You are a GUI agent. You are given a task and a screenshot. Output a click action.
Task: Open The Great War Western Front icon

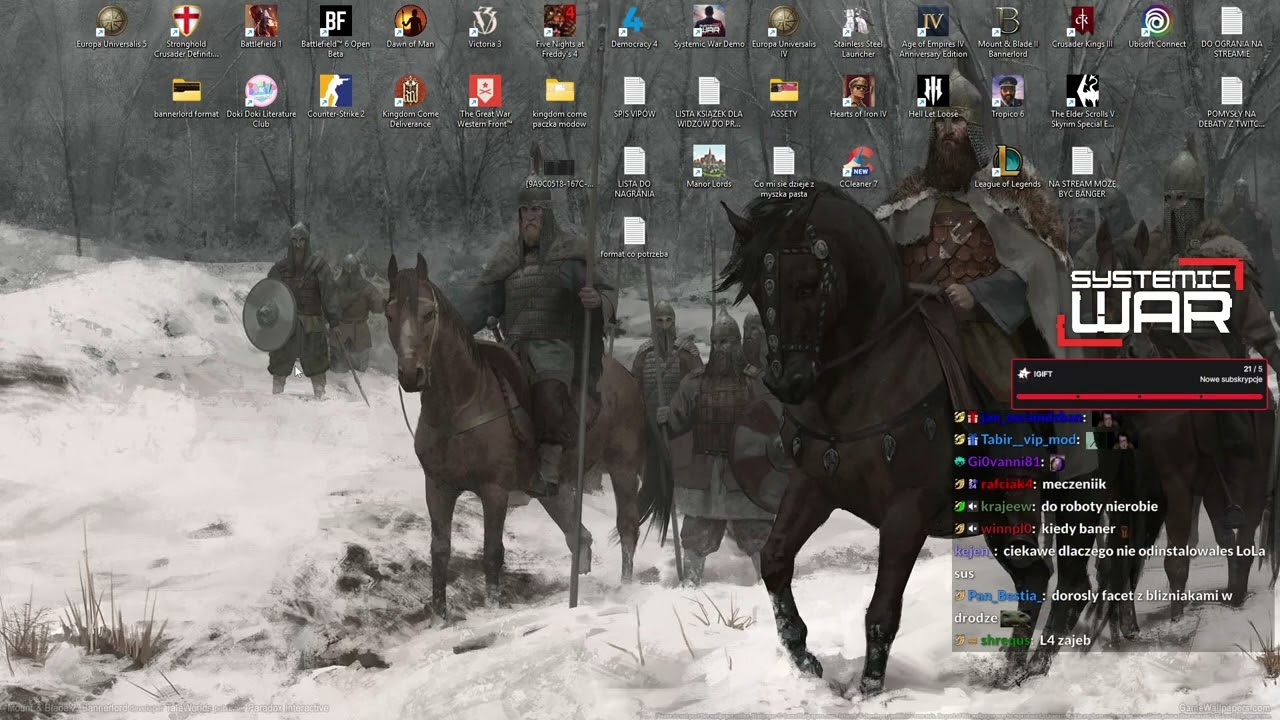pyautogui.click(x=485, y=102)
